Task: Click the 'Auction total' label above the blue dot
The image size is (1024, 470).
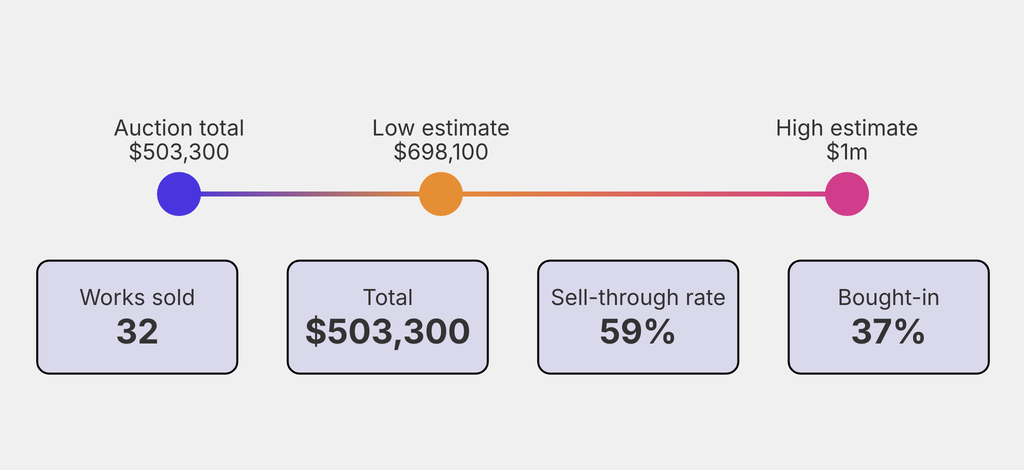Action: click(179, 128)
